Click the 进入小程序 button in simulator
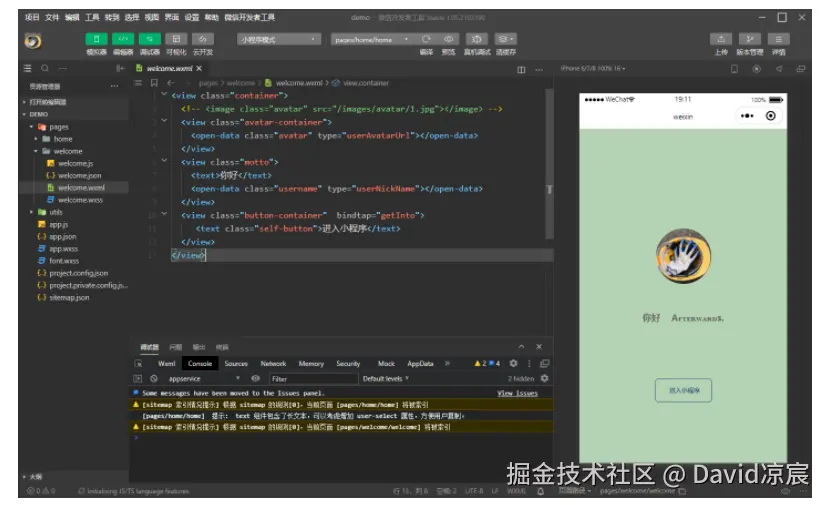 (x=683, y=390)
